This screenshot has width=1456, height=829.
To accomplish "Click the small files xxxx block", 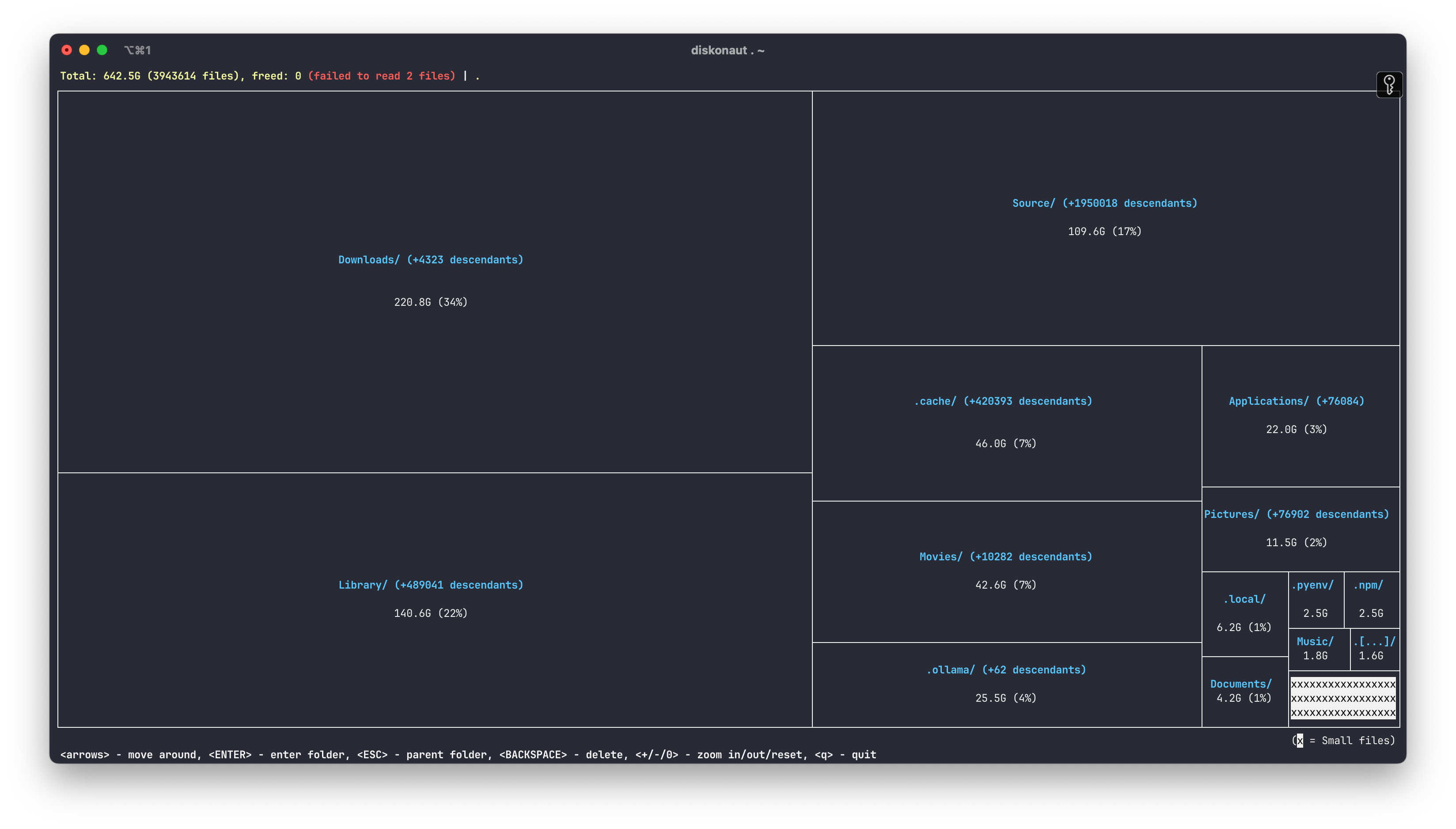I will coord(1343,698).
